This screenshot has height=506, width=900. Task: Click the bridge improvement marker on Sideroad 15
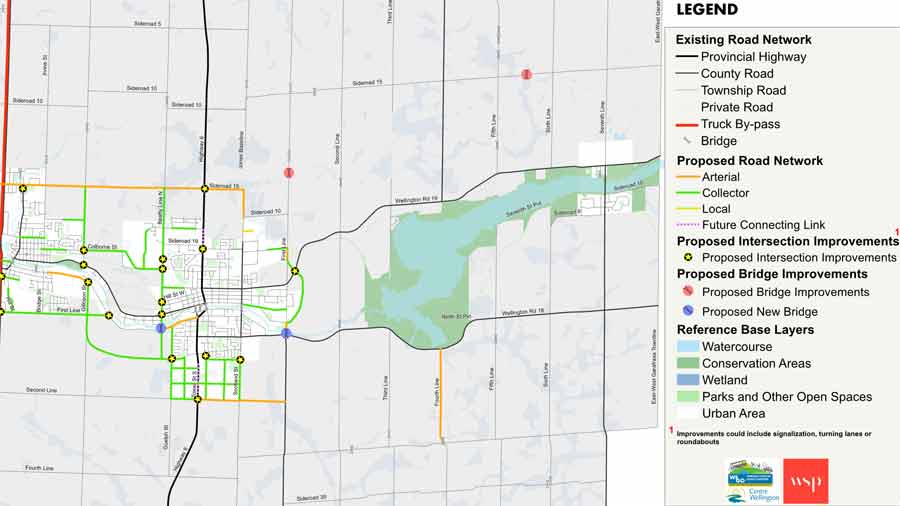(526, 74)
